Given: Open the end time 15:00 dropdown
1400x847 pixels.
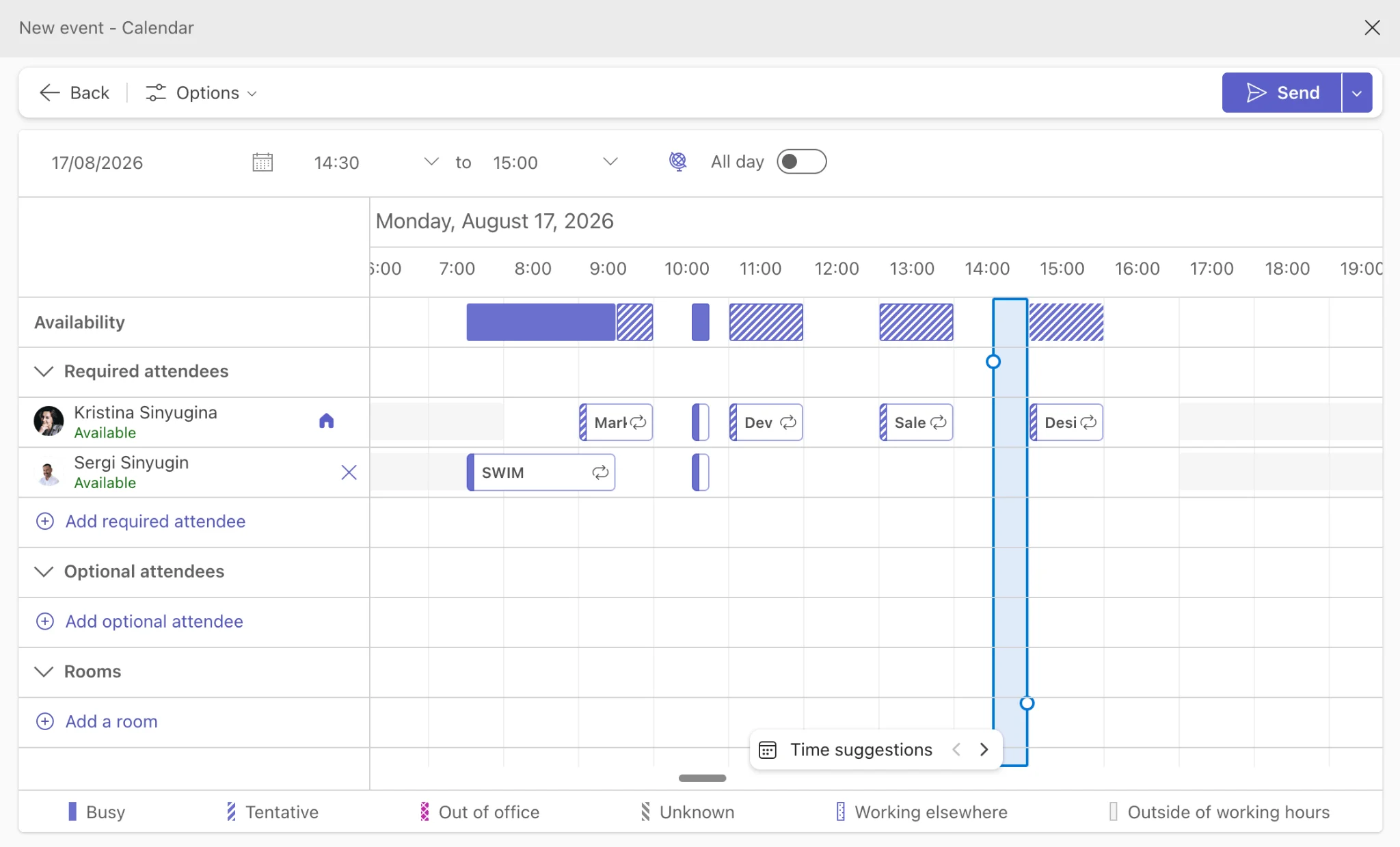Looking at the screenshot, I should click(610, 162).
